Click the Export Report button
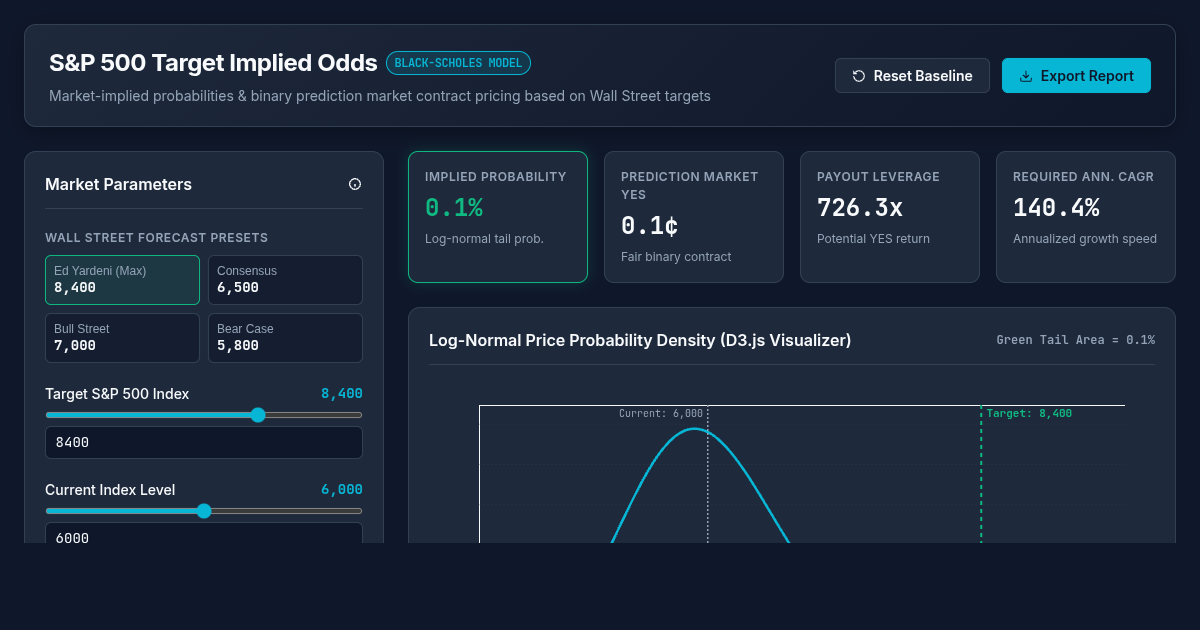The image size is (1200, 630). click(1076, 76)
